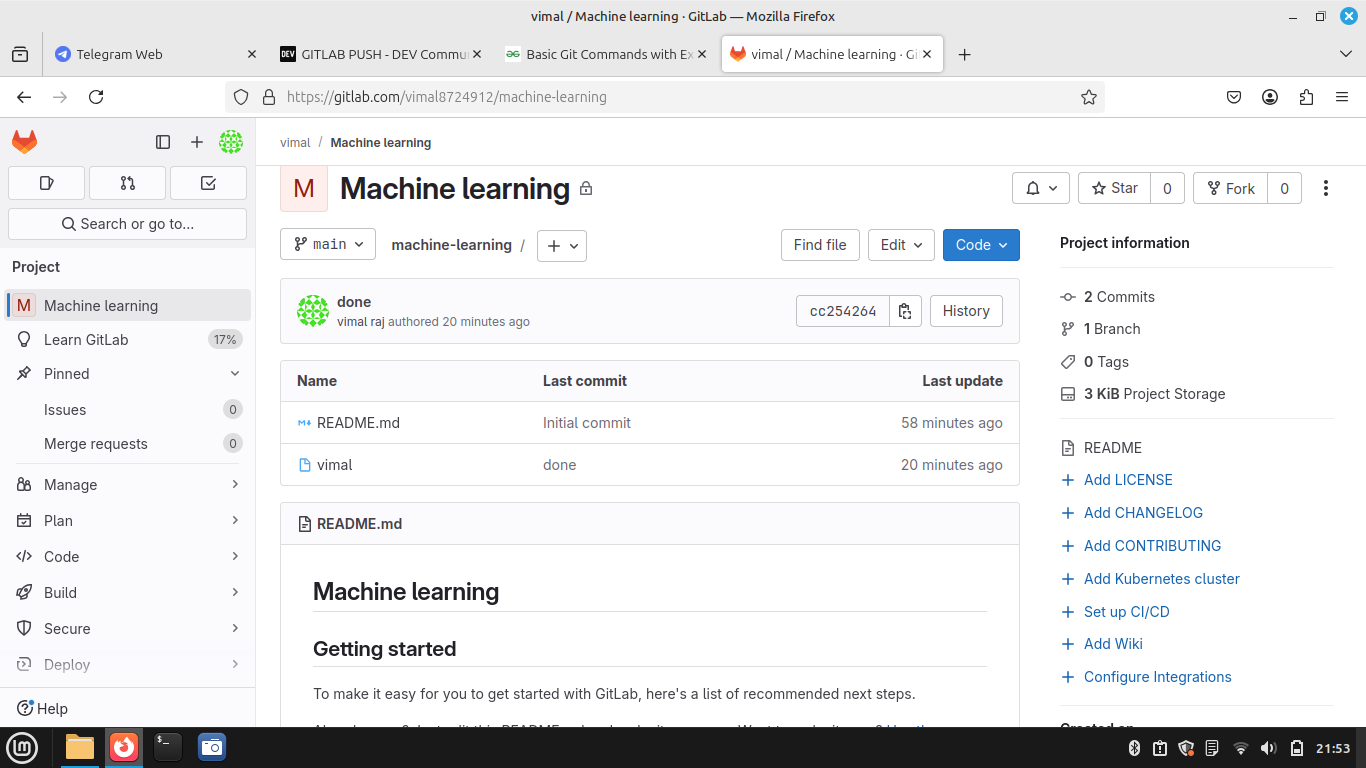
Task: Launch file manager from taskbar
Action: point(79,747)
